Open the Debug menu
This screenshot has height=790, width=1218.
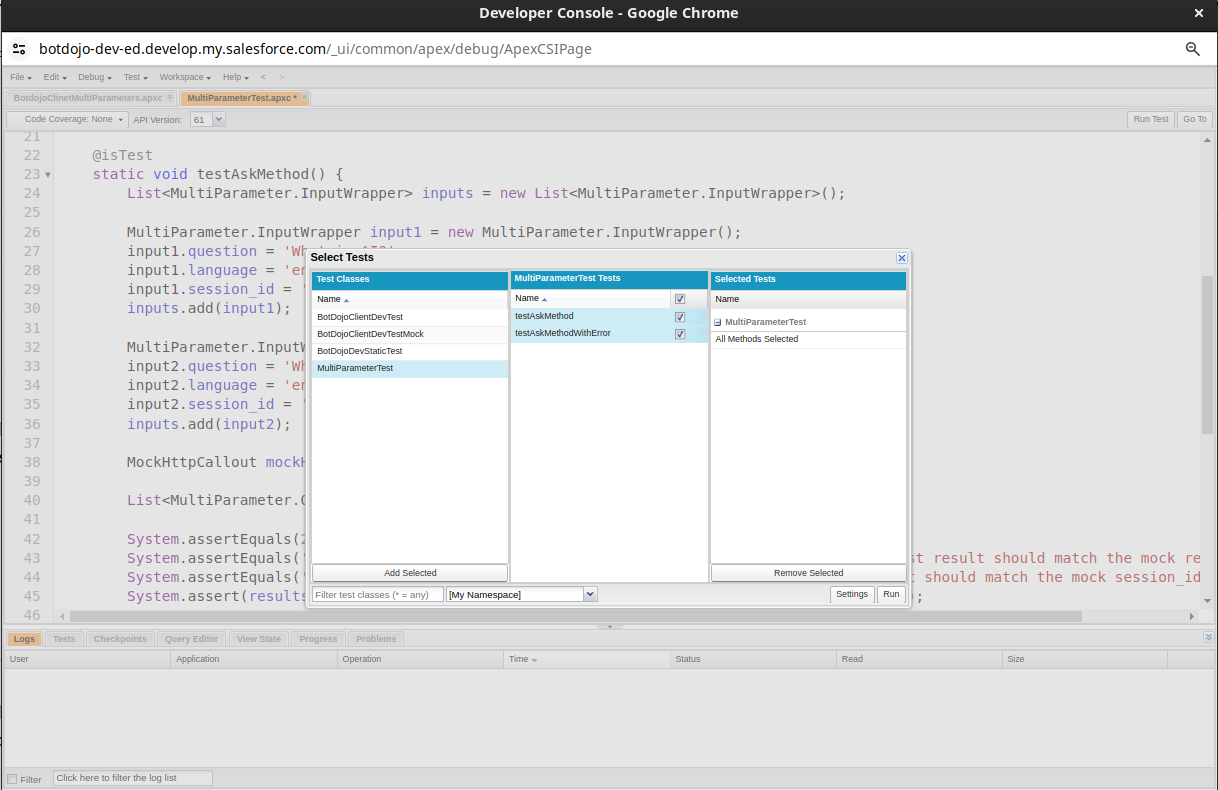tap(95, 77)
